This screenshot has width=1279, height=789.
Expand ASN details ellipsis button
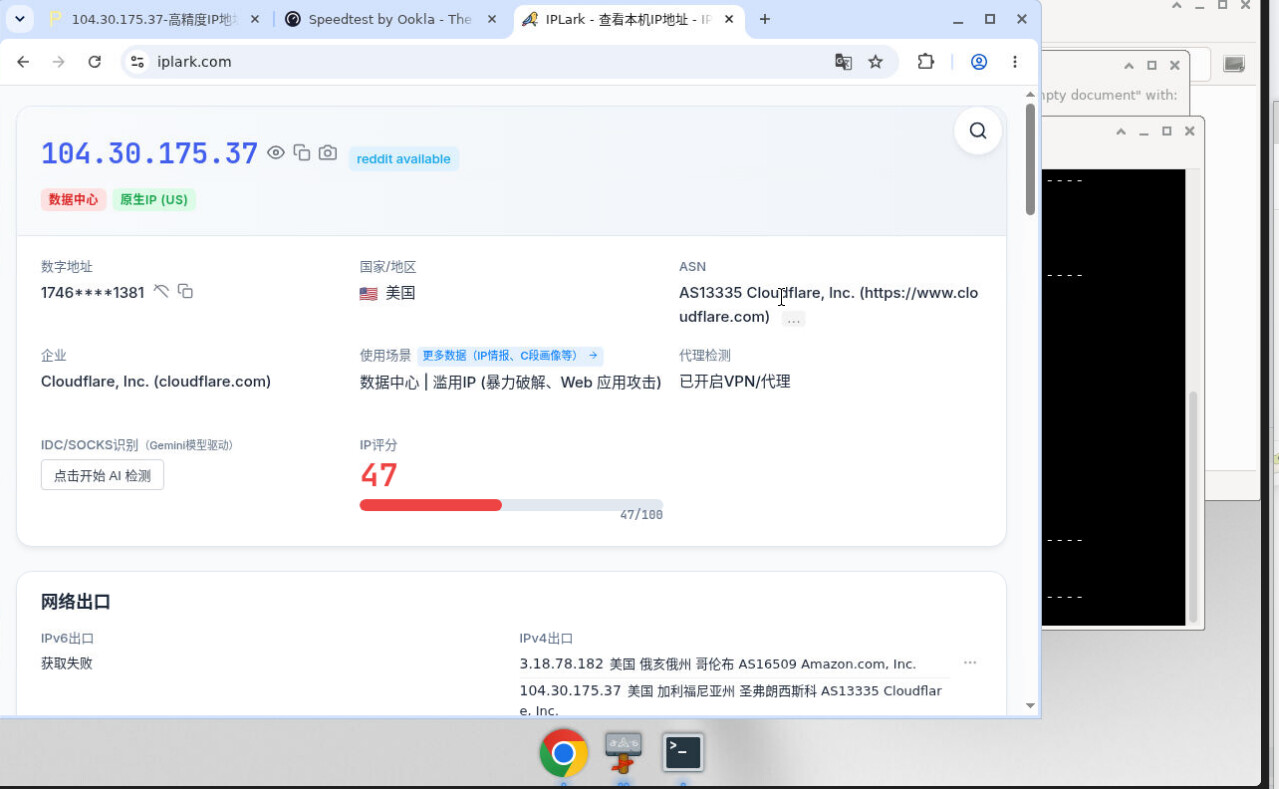(794, 319)
